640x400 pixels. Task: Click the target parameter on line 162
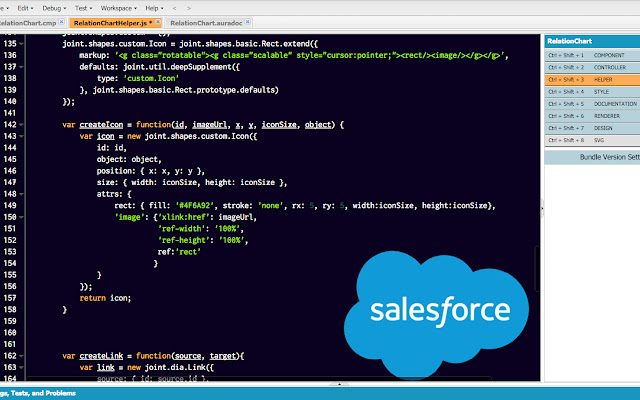coord(223,356)
